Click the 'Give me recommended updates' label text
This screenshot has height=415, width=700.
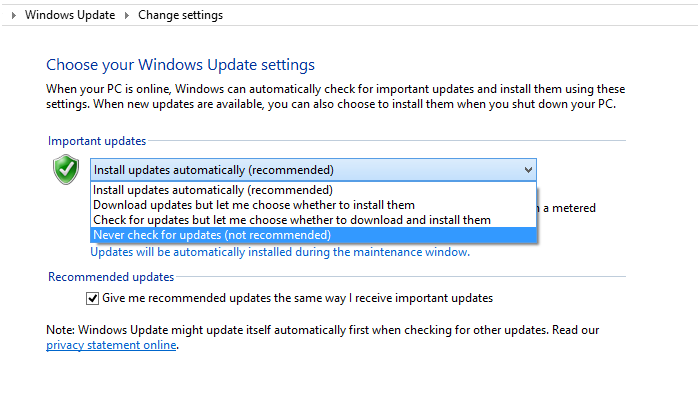tap(297, 298)
